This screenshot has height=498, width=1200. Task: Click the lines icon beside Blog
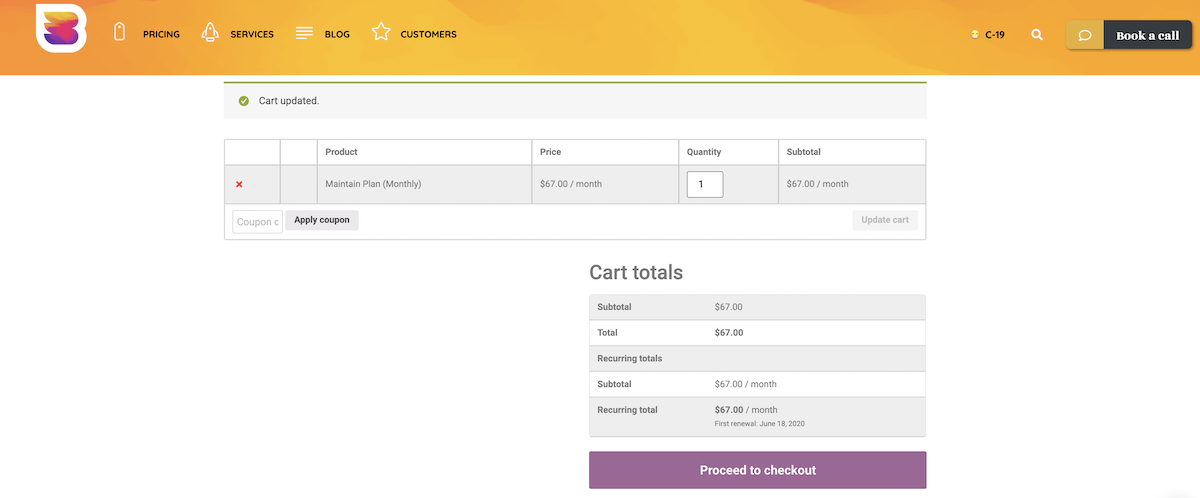pos(305,33)
